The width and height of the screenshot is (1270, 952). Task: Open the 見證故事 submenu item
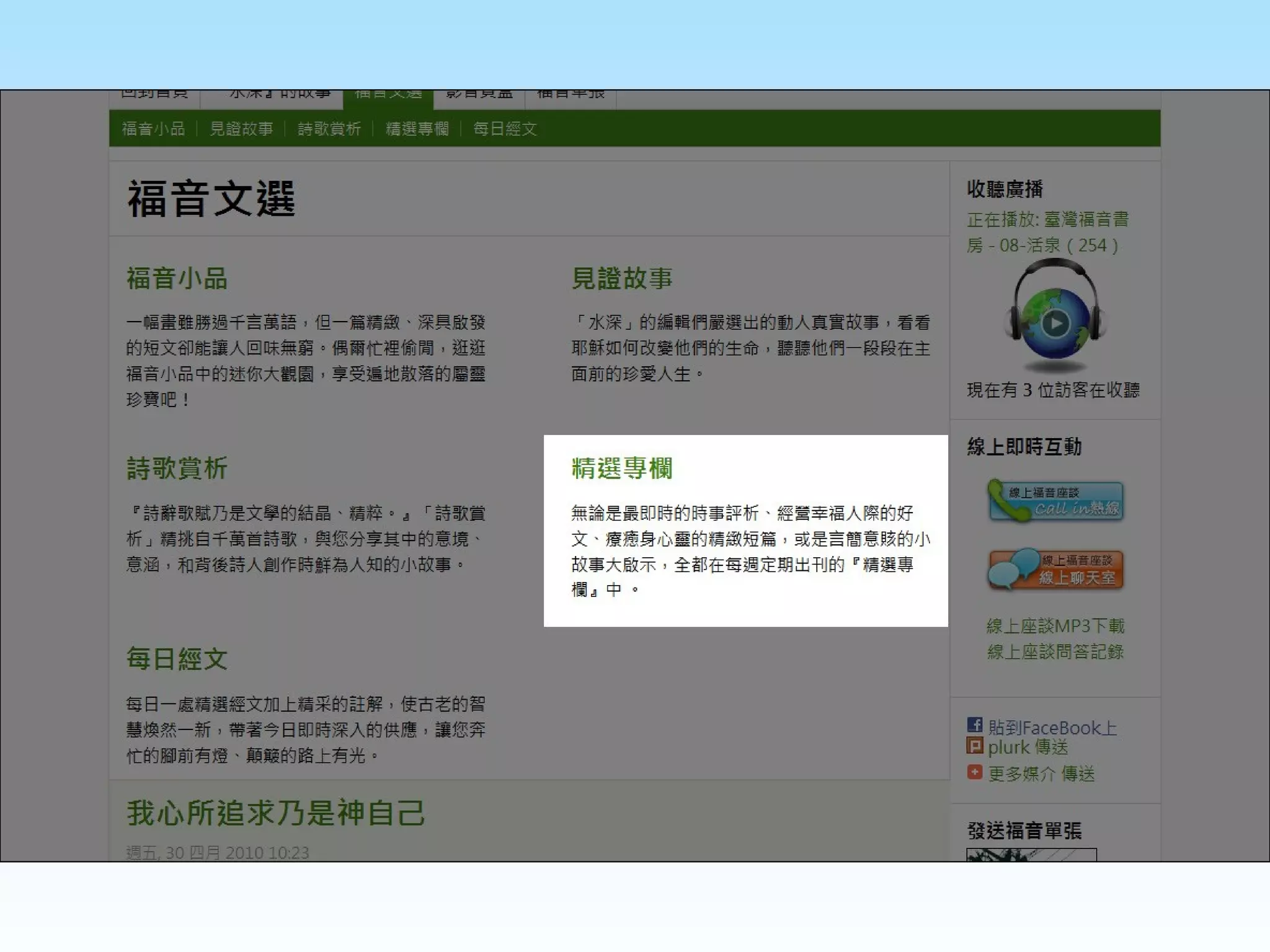coord(241,128)
